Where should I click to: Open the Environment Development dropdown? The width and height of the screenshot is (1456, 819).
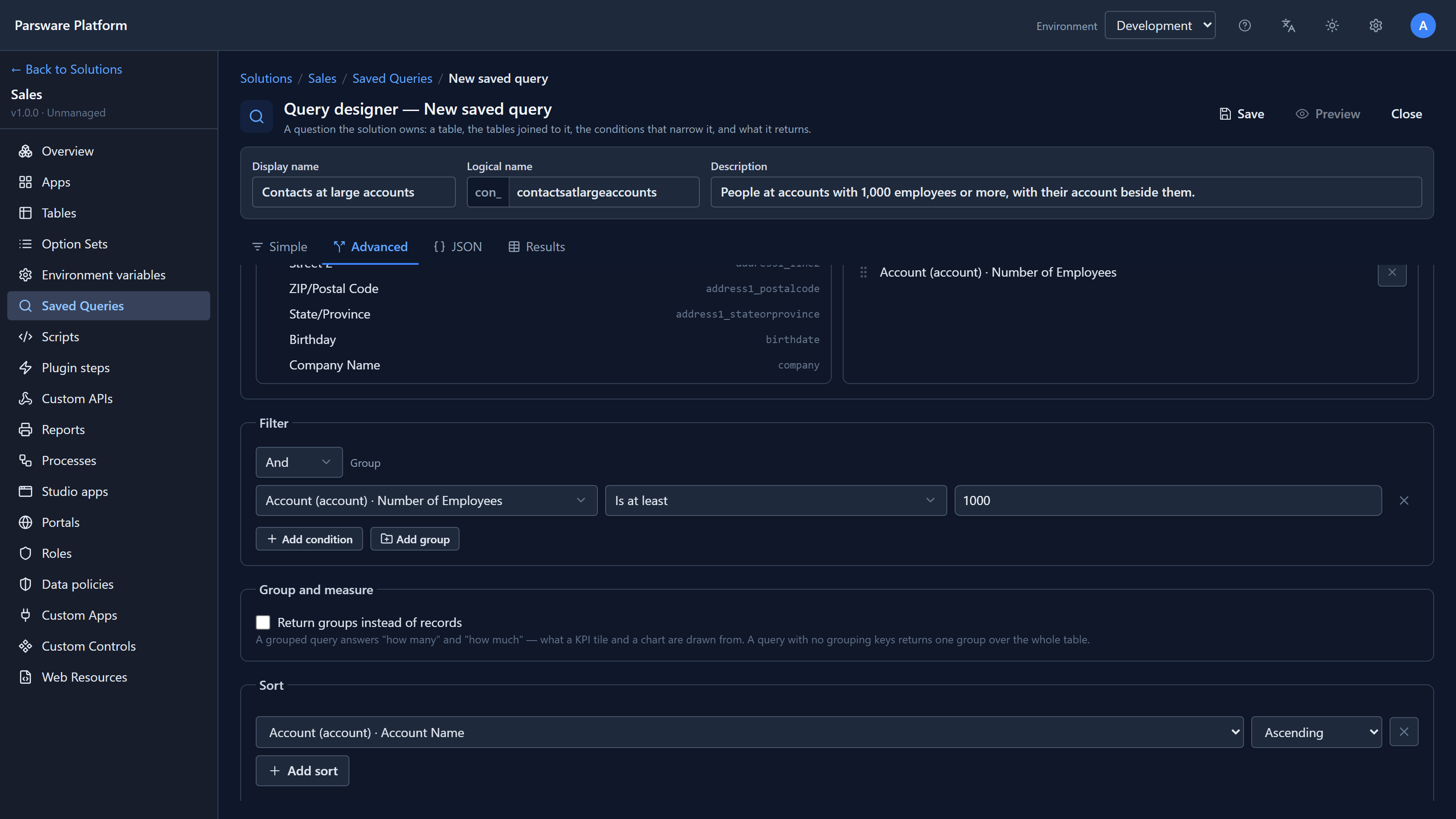coord(1160,25)
